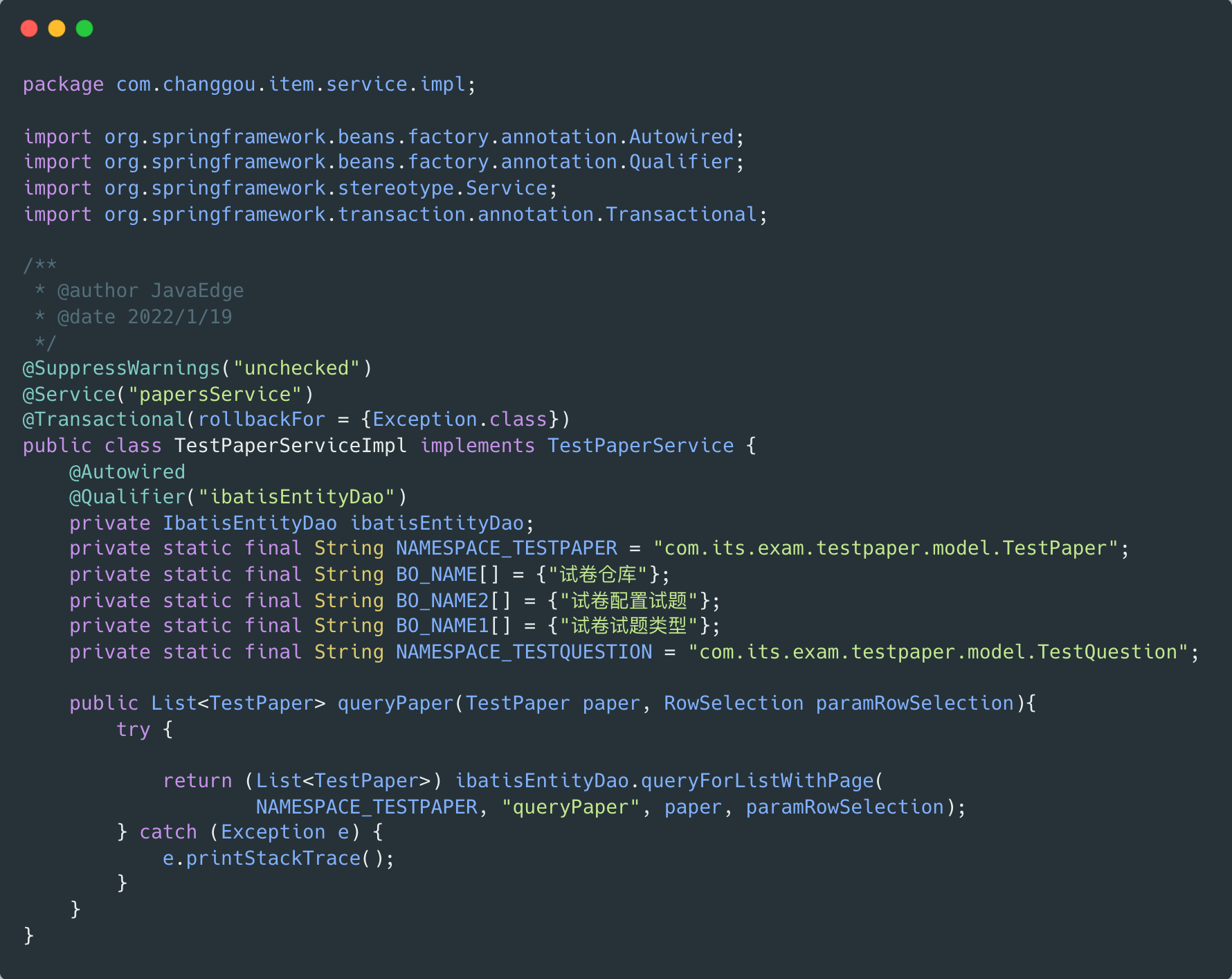This screenshot has height=979, width=1232.
Task: Click the yellow minimize window dot
Action: click(x=57, y=28)
